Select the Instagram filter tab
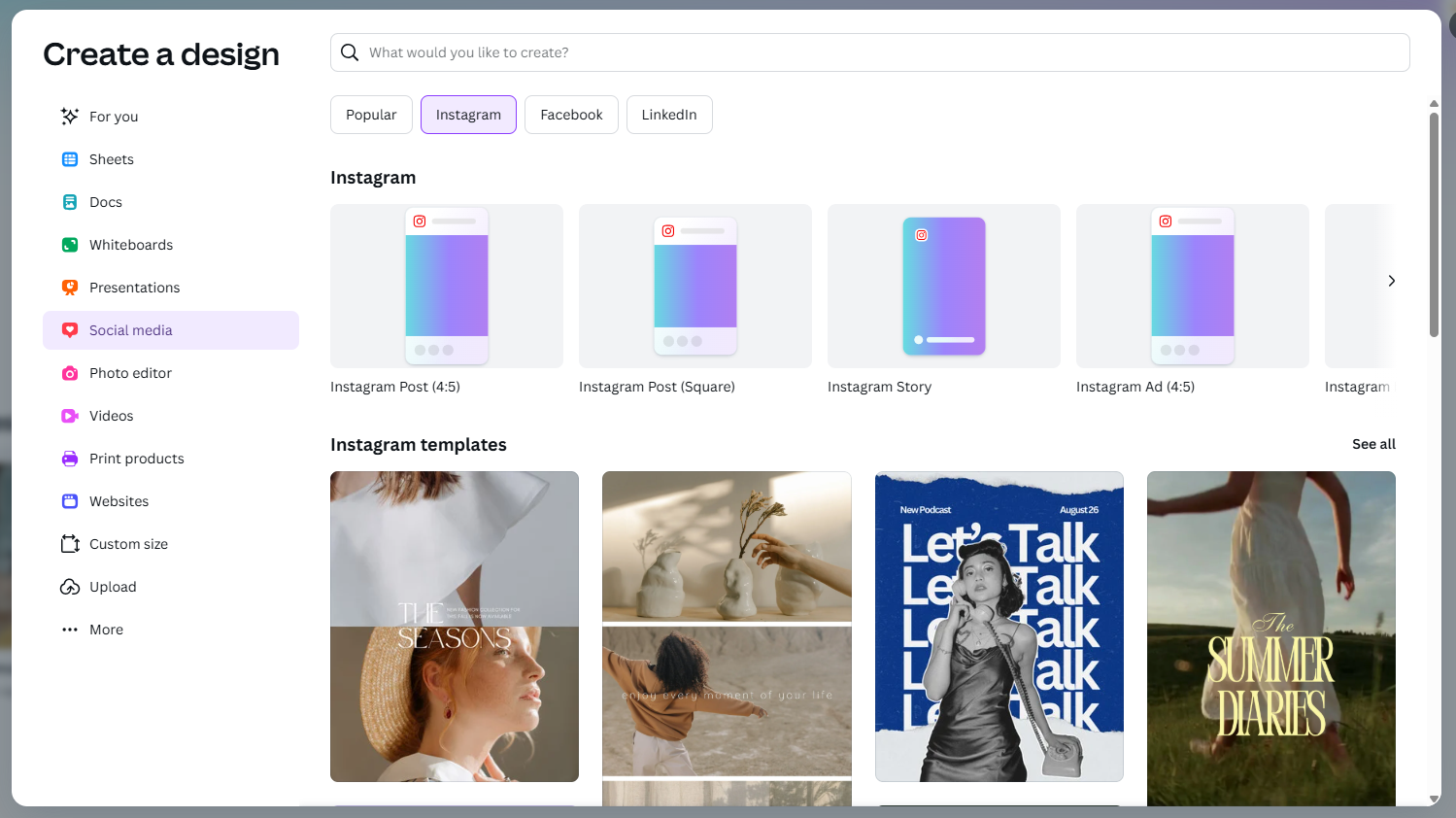 (468, 115)
